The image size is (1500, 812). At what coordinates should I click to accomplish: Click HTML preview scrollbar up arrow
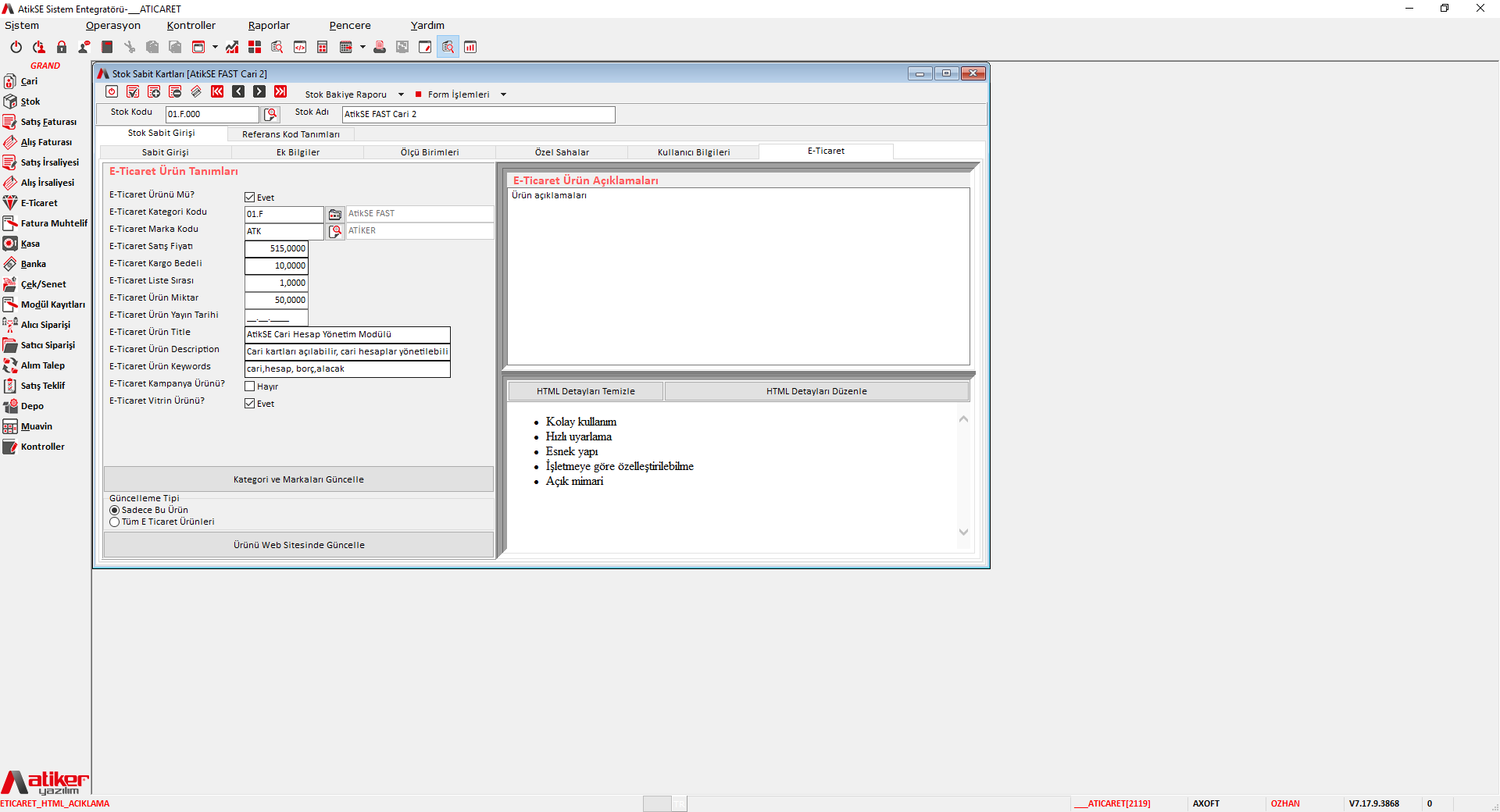pos(963,419)
